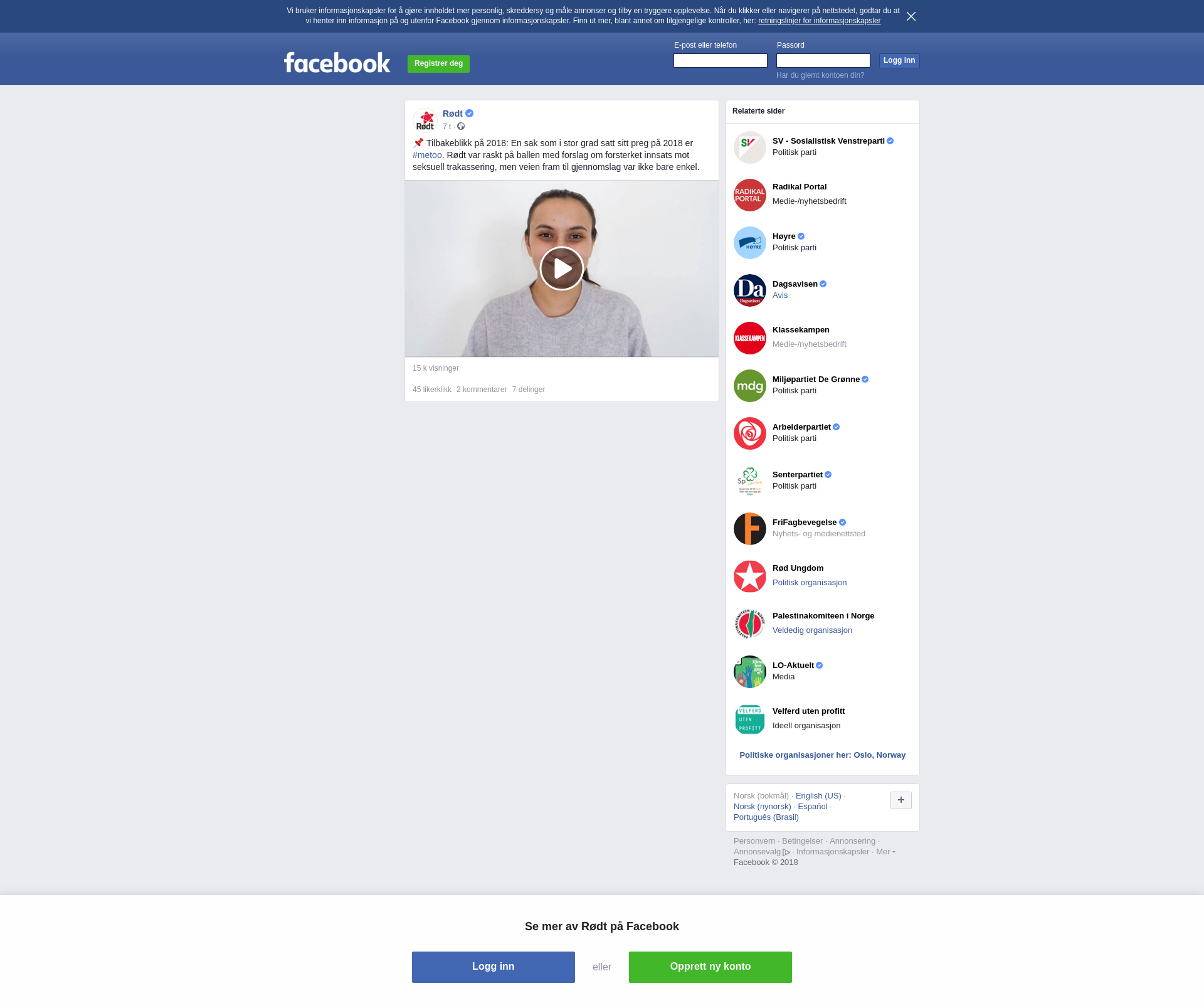Open 7 delinger link
Image resolution: width=1204 pixels, height=1008 pixels.
point(529,390)
